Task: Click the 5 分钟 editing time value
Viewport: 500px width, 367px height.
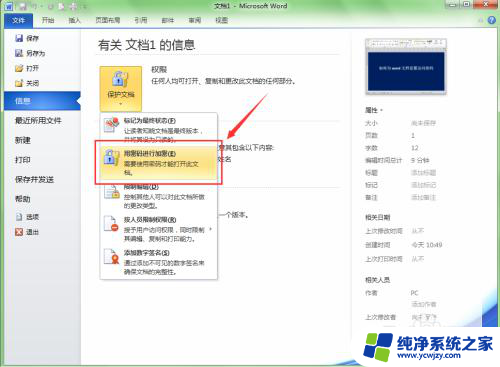Action: tap(420, 160)
